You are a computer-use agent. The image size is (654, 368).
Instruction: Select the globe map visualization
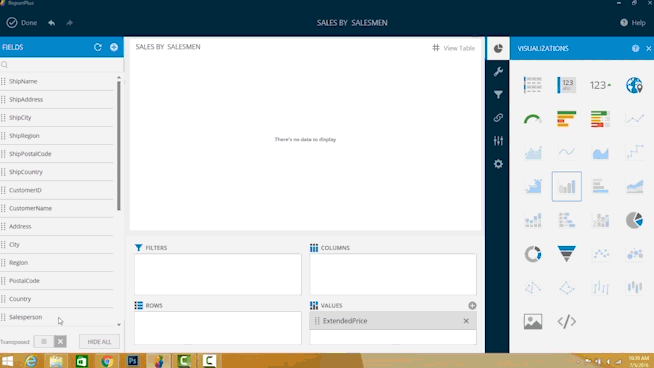[x=634, y=85]
